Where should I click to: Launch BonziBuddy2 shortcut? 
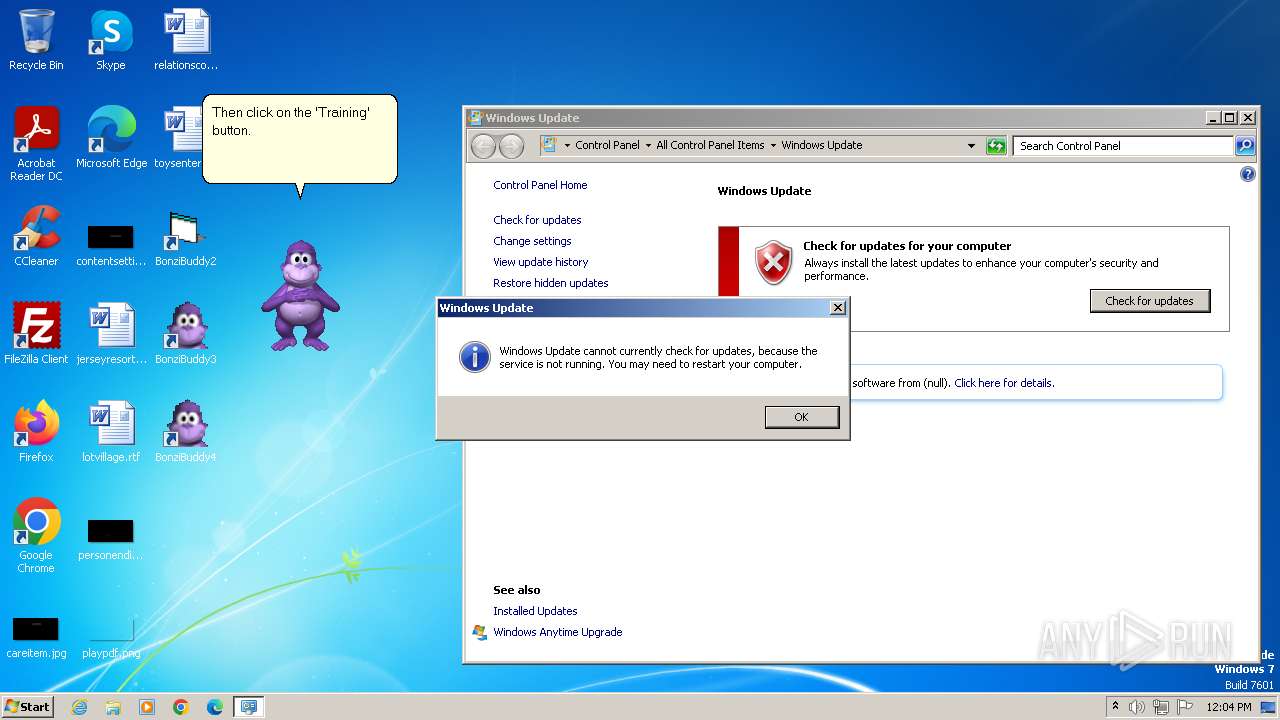185,236
